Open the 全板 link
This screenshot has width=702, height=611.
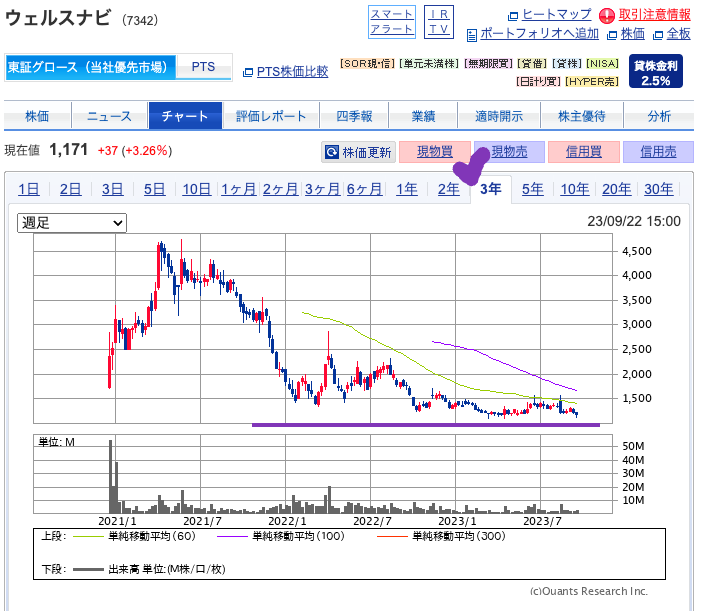point(678,34)
